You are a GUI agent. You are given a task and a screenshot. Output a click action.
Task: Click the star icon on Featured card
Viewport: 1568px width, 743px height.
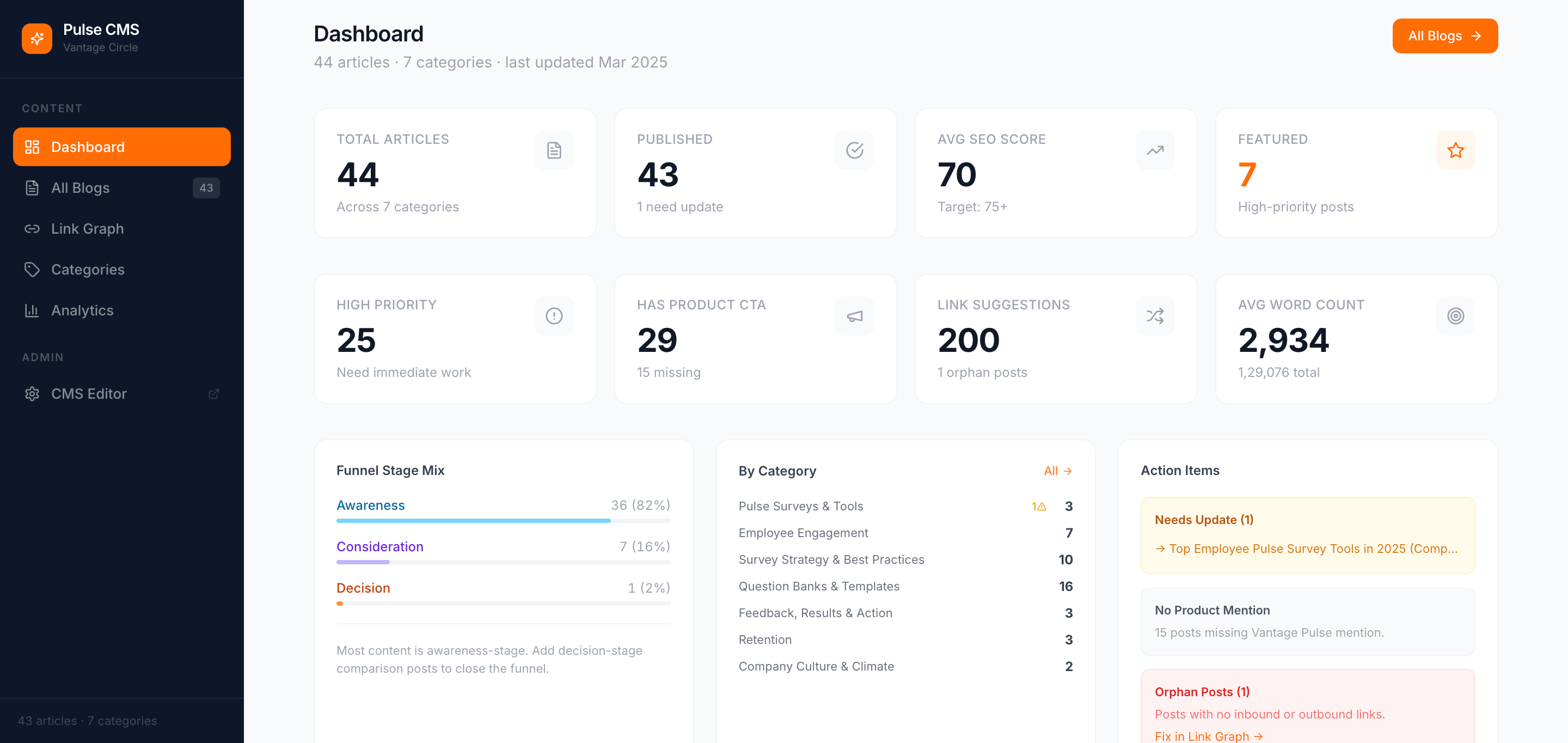pyautogui.click(x=1455, y=150)
